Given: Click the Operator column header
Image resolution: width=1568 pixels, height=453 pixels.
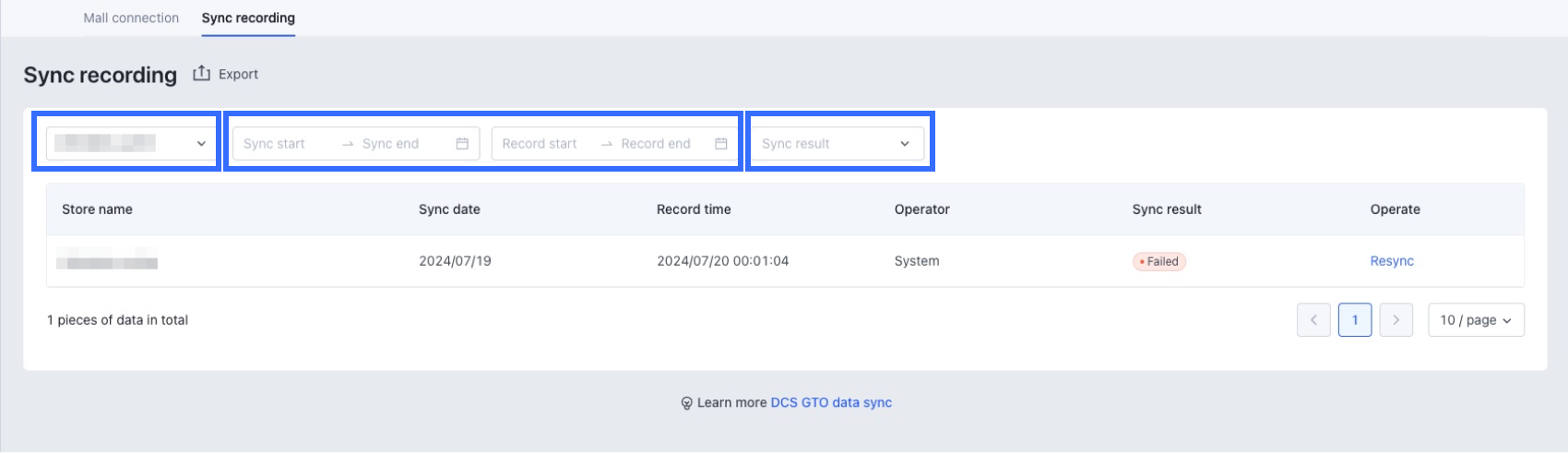Looking at the screenshot, I should point(921,209).
